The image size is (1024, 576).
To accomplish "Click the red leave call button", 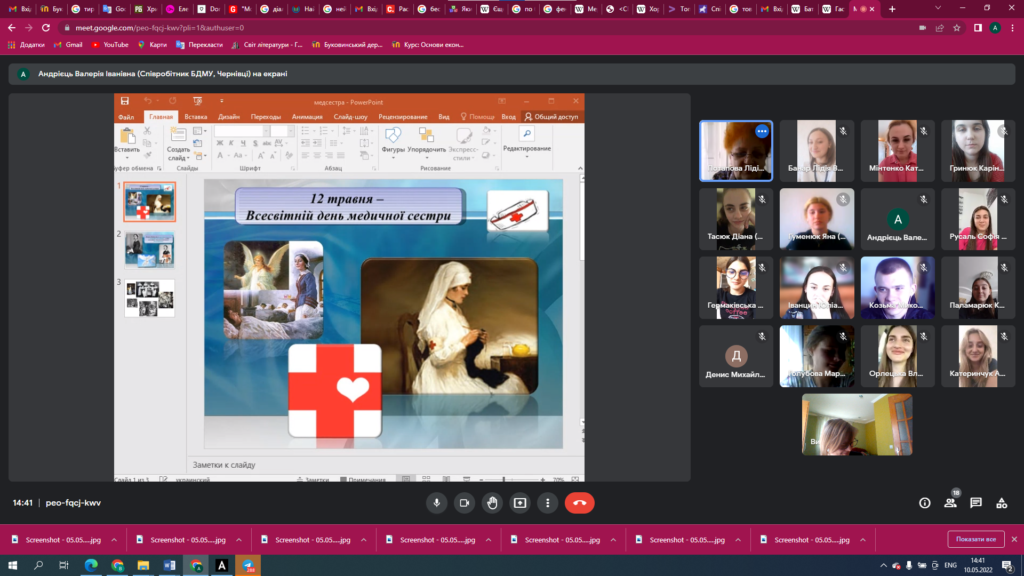I will 579,503.
